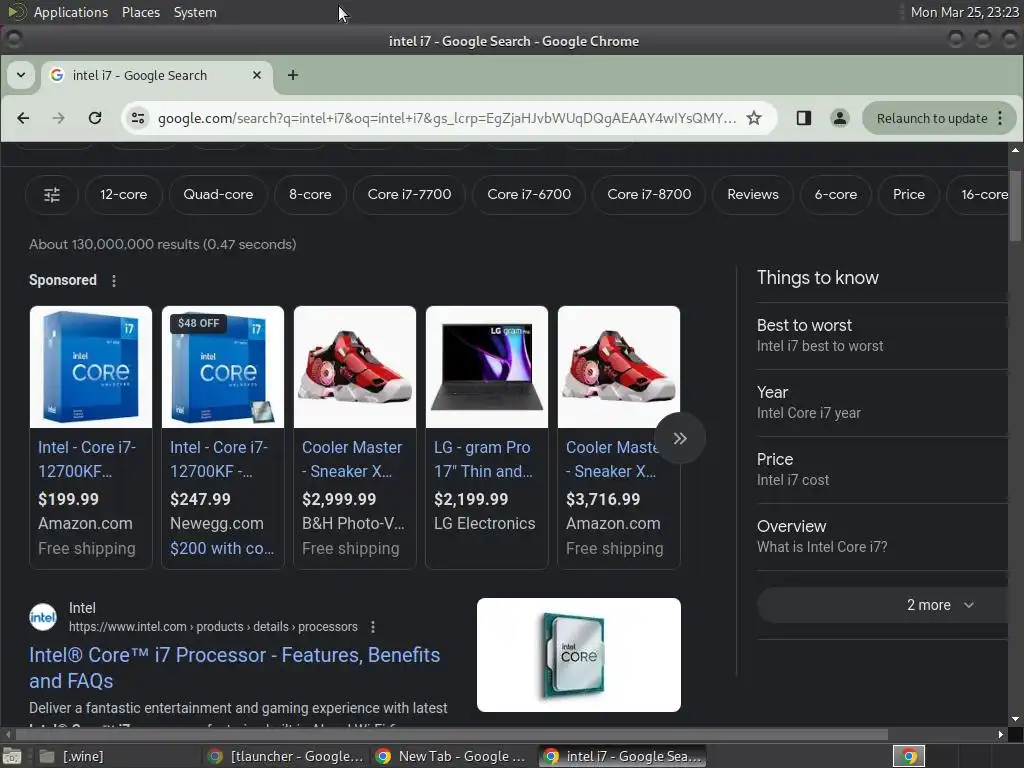Open site information icon in address bar

pyautogui.click(x=138, y=118)
